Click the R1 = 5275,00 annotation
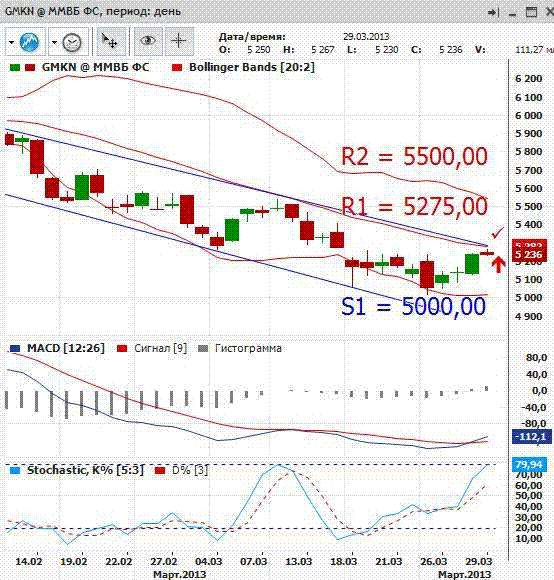 pyautogui.click(x=414, y=206)
